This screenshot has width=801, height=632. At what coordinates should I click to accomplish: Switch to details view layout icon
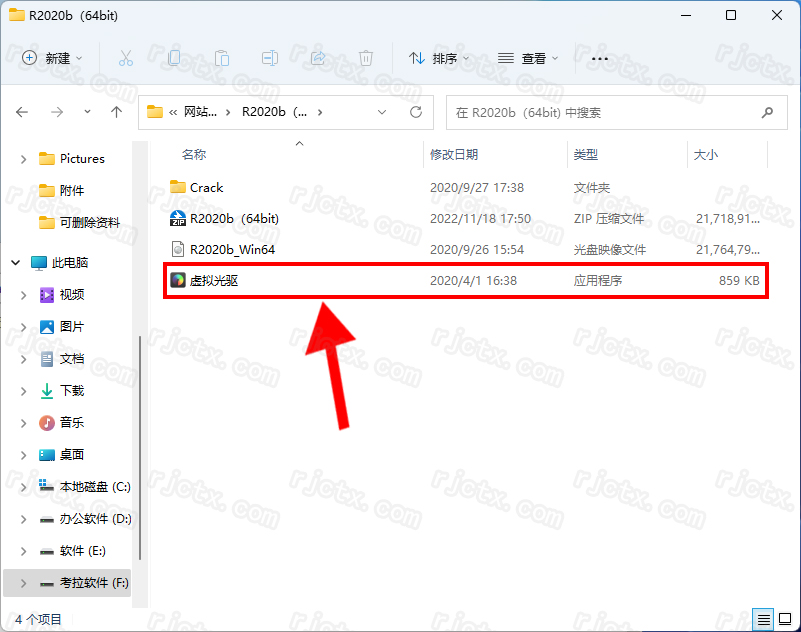point(763,619)
